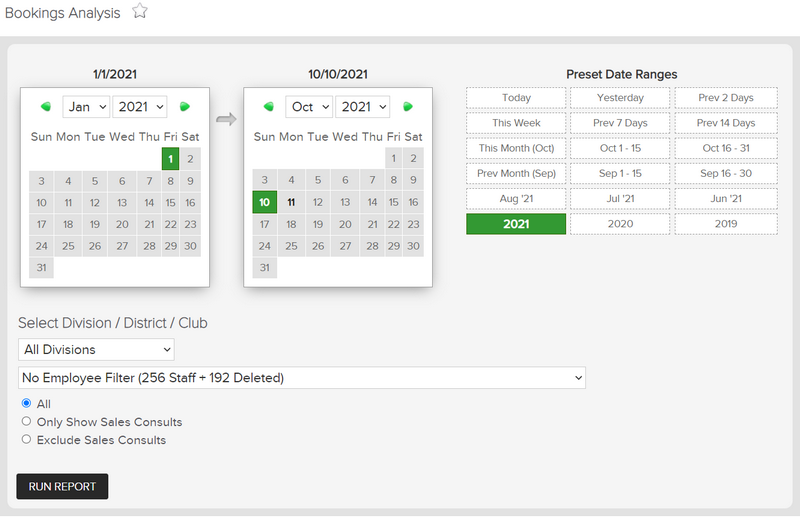This screenshot has height=517, width=800.
Task: Select Only Show Sales Consults
Action: (x=27, y=422)
